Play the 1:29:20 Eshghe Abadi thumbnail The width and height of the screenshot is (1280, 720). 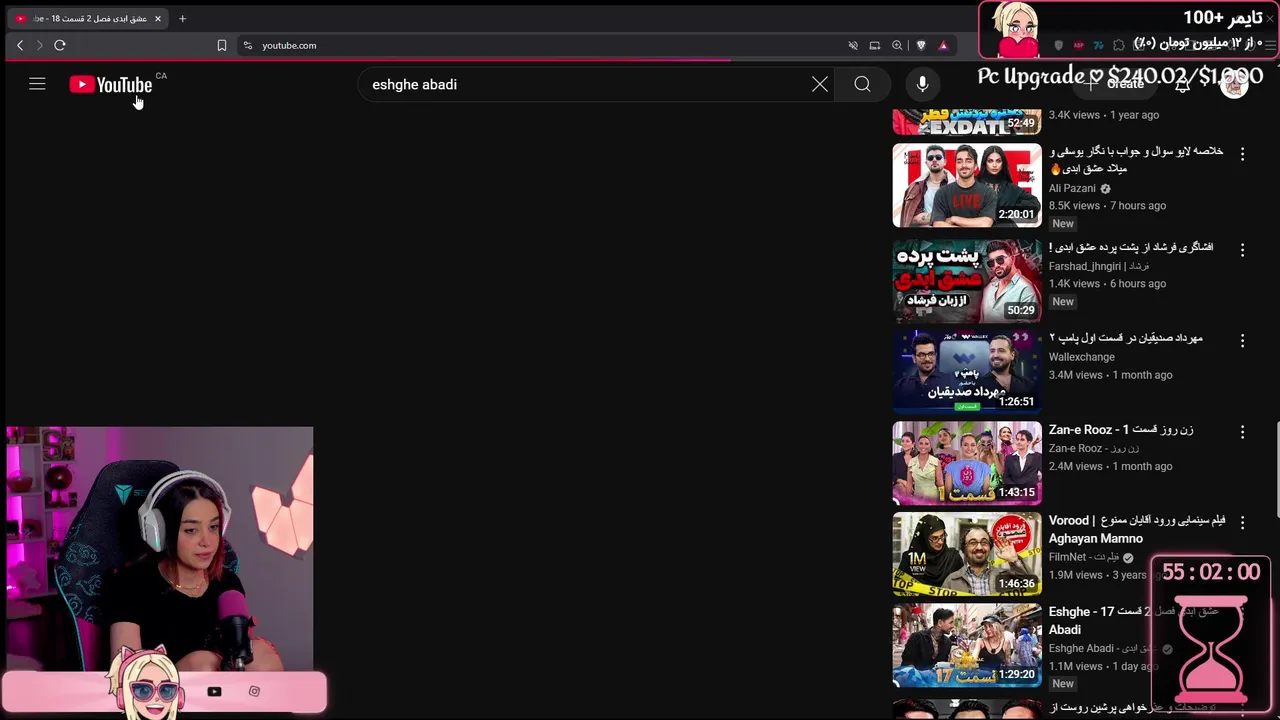tap(967, 645)
